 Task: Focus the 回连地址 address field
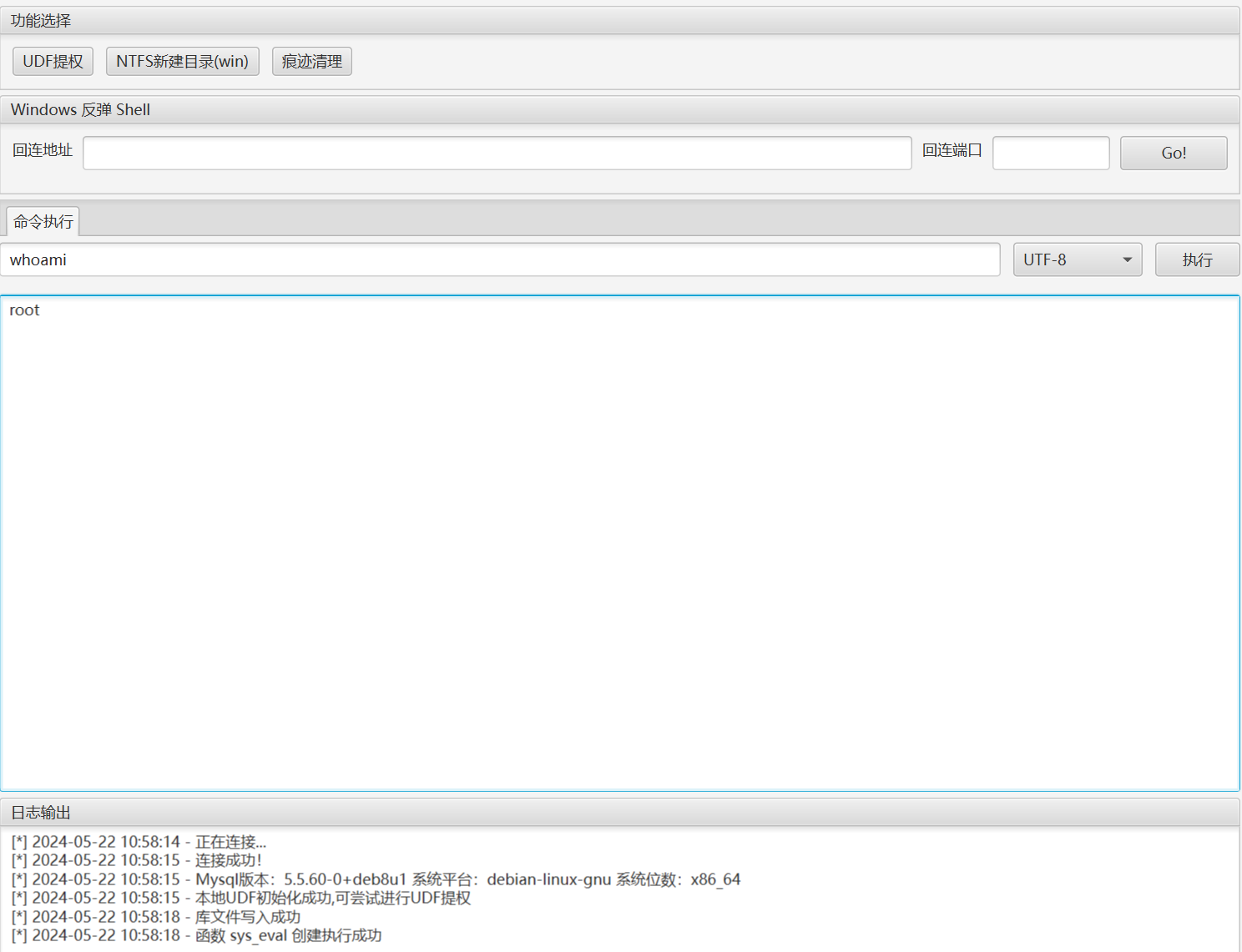click(497, 154)
